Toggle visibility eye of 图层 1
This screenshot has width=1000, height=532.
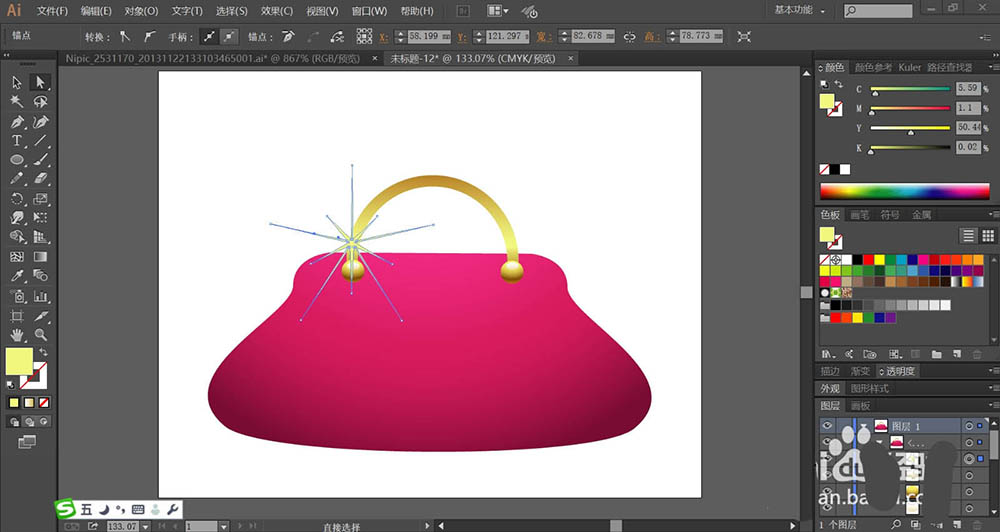pyautogui.click(x=827, y=425)
